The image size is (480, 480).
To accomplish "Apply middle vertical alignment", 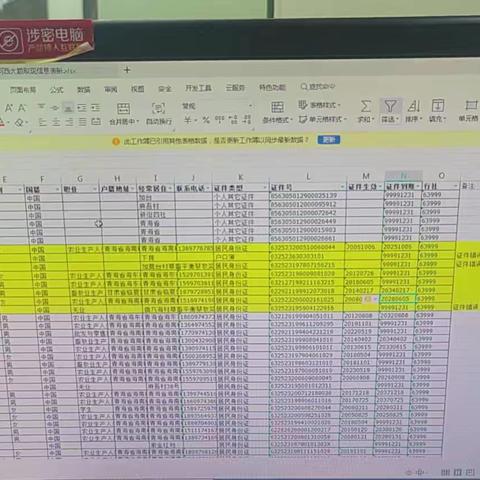I will 55,107.
